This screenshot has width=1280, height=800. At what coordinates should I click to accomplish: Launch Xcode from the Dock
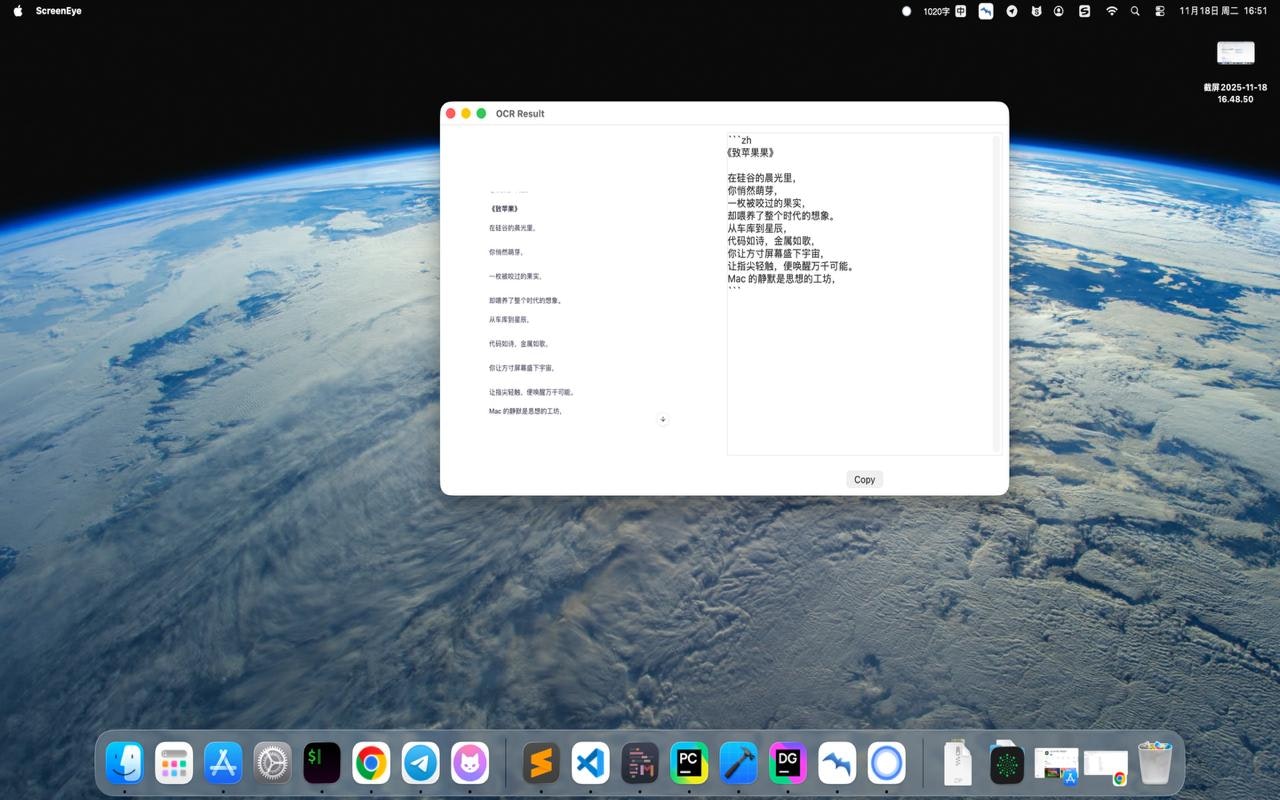pos(738,763)
